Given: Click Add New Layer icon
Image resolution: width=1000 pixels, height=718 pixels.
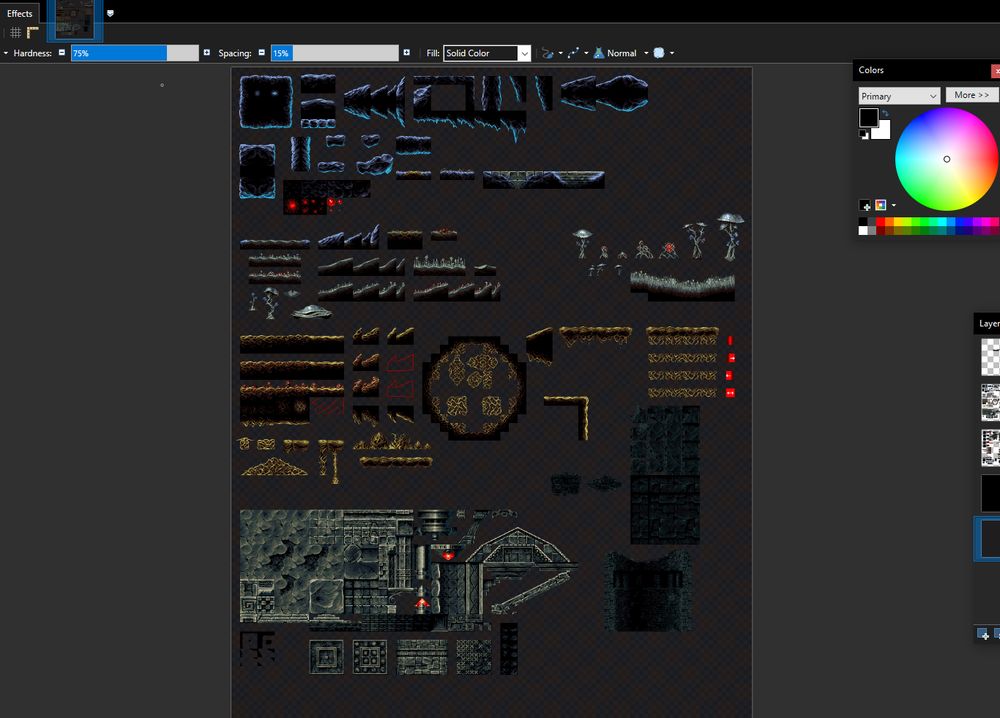Looking at the screenshot, I should click(x=983, y=633).
